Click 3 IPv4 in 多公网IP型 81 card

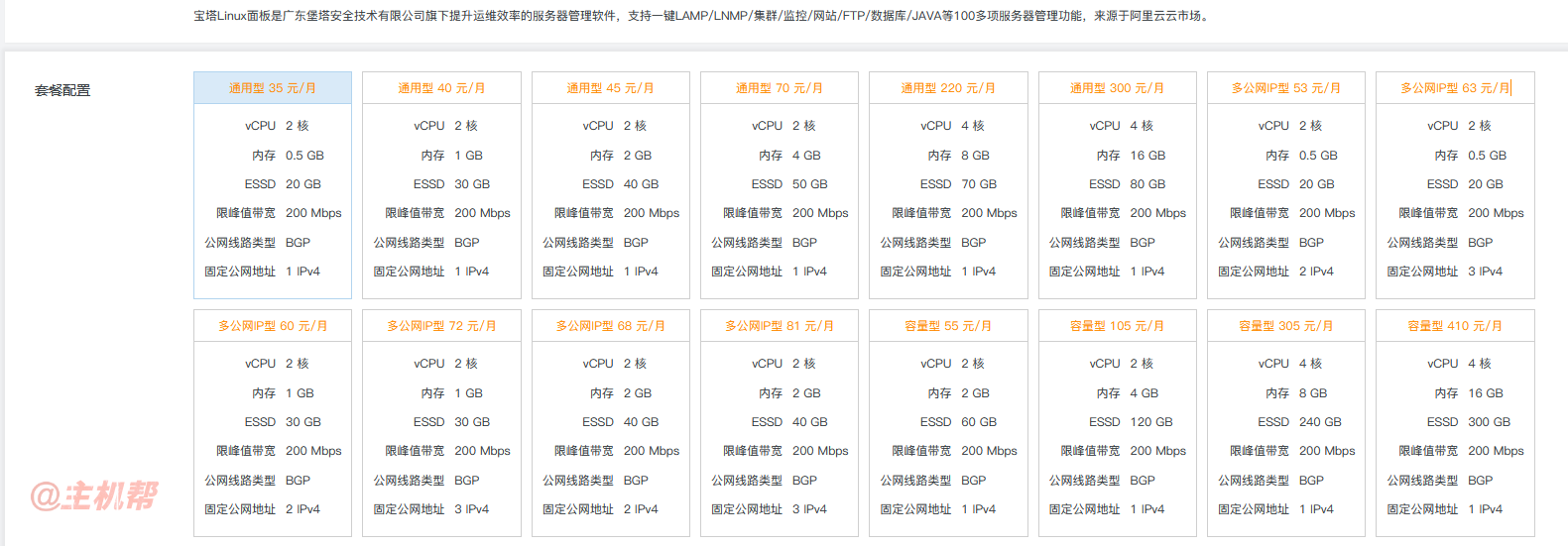809,509
